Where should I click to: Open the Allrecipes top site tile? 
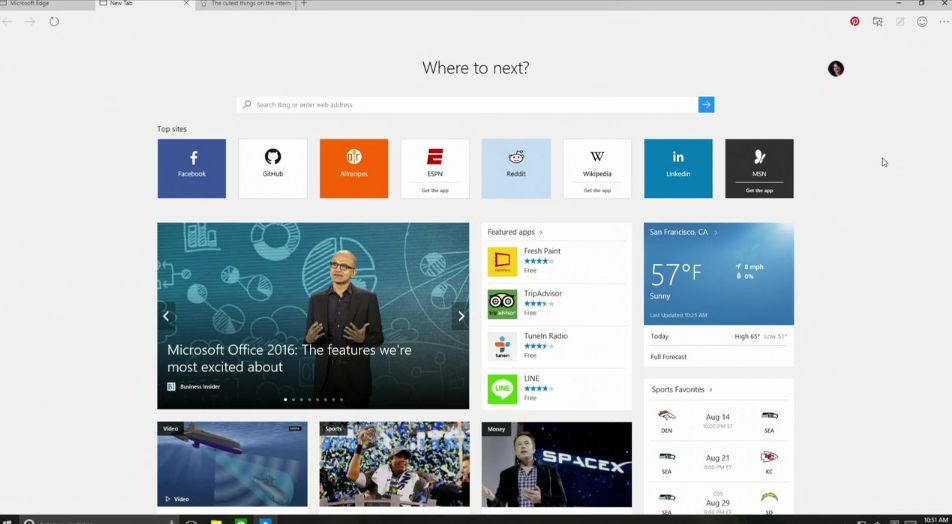(x=354, y=168)
